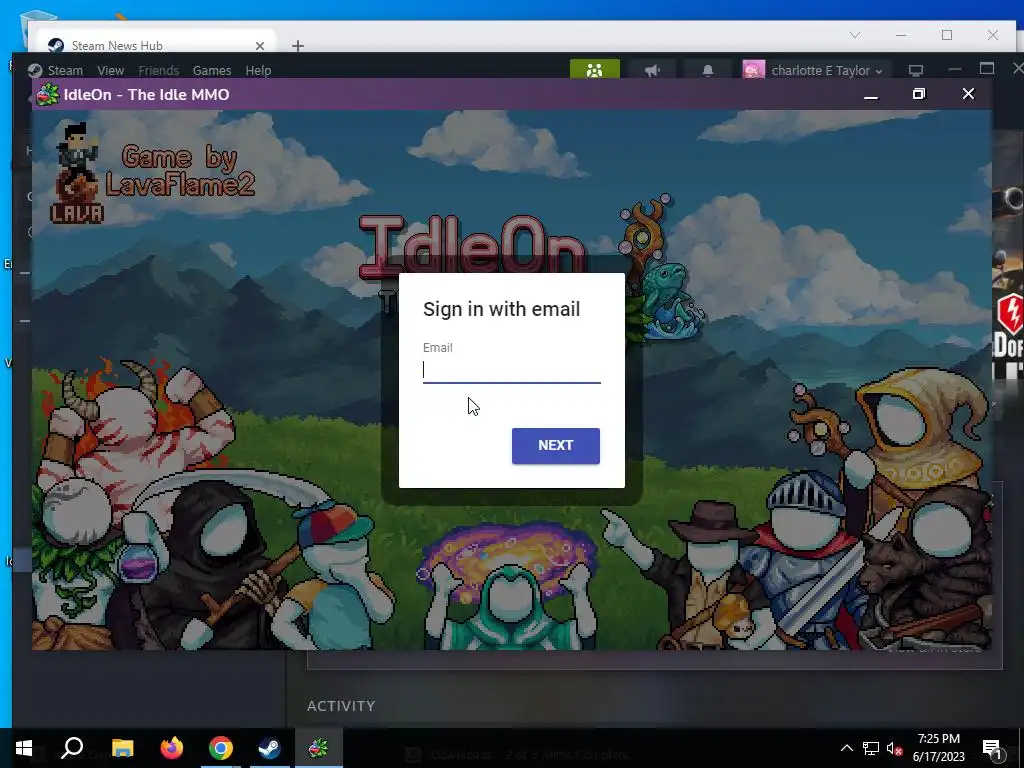The width and height of the screenshot is (1024, 768).
Task: Expand the browser tab search chevron
Action: [855, 35]
